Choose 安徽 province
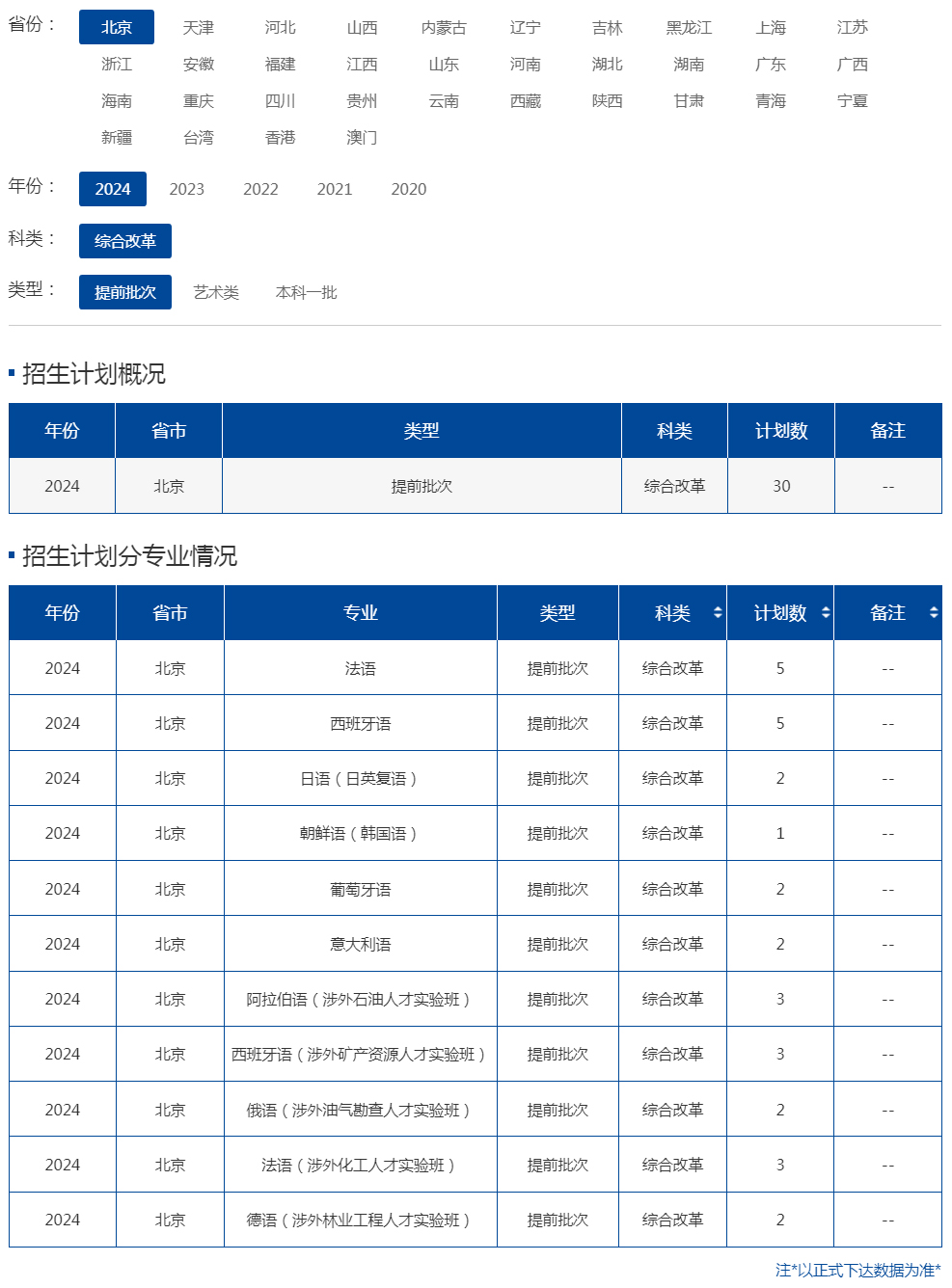The image size is (952, 1288). 199,64
